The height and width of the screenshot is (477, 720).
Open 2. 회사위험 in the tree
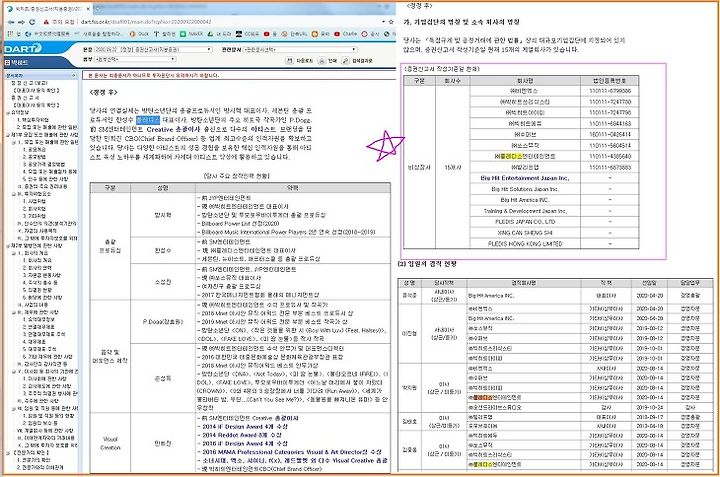[34, 209]
